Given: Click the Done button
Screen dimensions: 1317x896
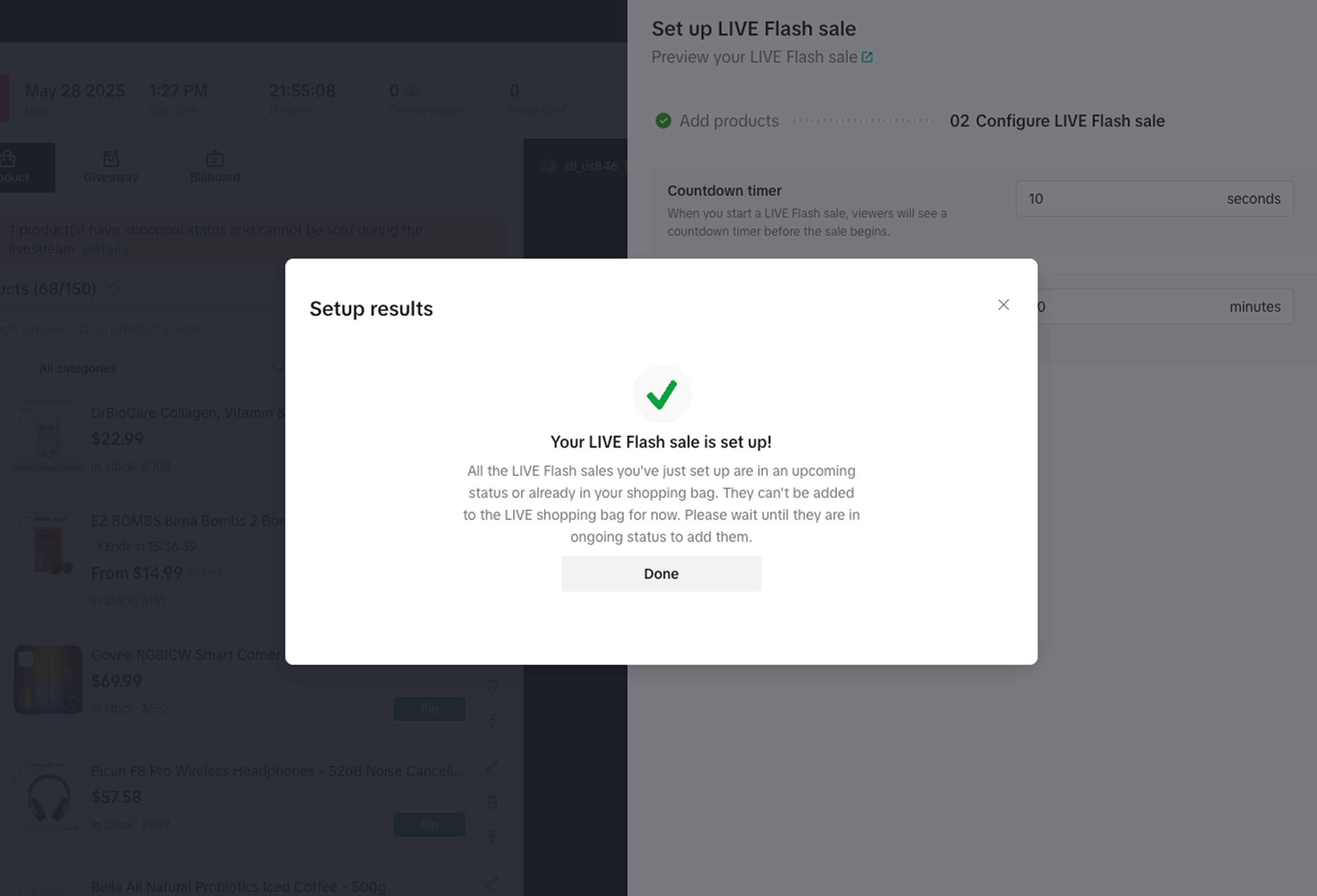Looking at the screenshot, I should tap(661, 574).
